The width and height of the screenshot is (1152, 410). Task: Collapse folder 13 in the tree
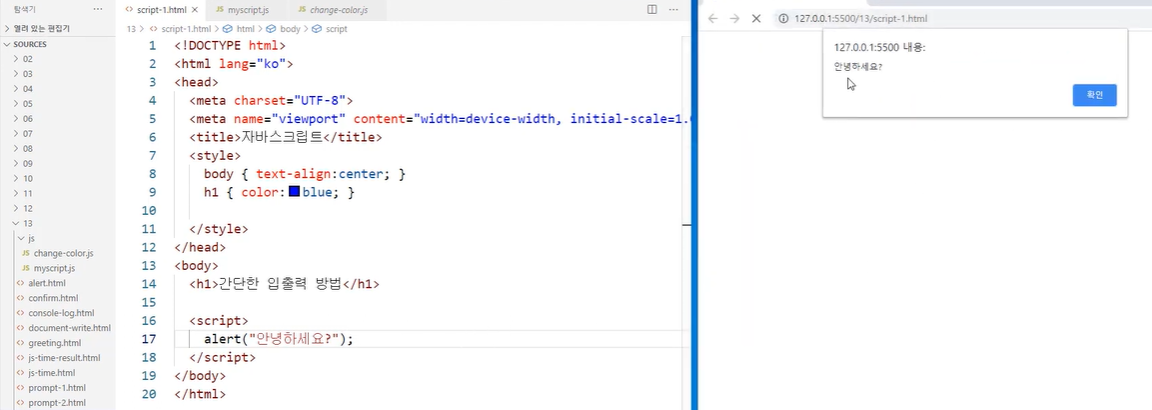pos(57,223)
